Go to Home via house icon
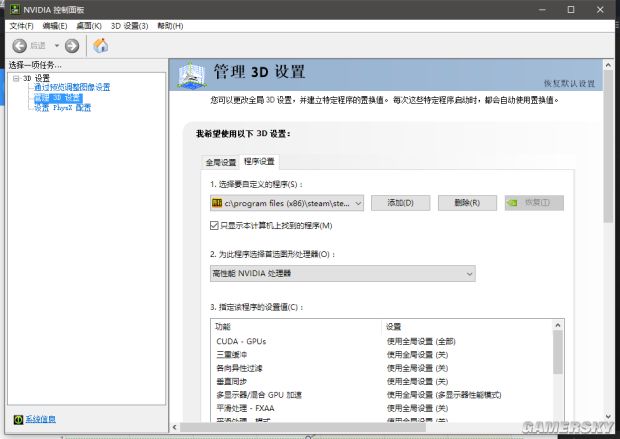 tap(100, 45)
